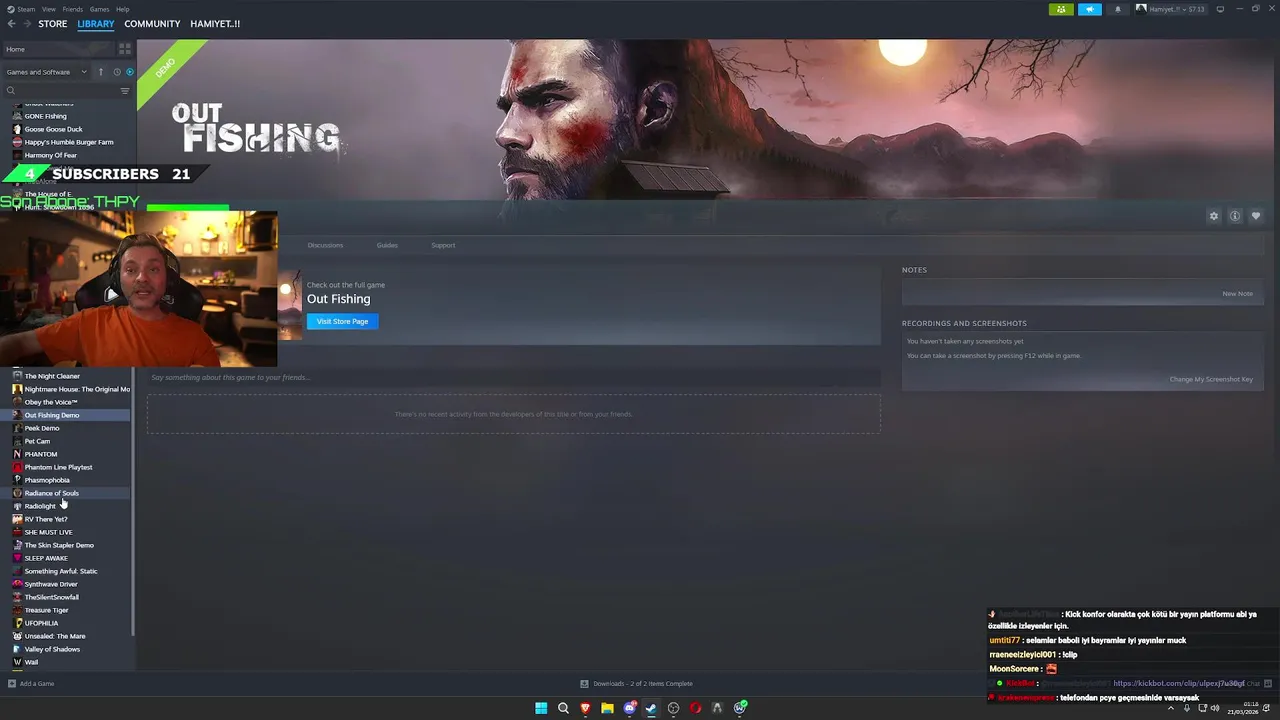The image size is (1280, 720).
Task: Open the advanced filter options icon
Action: [x=125, y=90]
